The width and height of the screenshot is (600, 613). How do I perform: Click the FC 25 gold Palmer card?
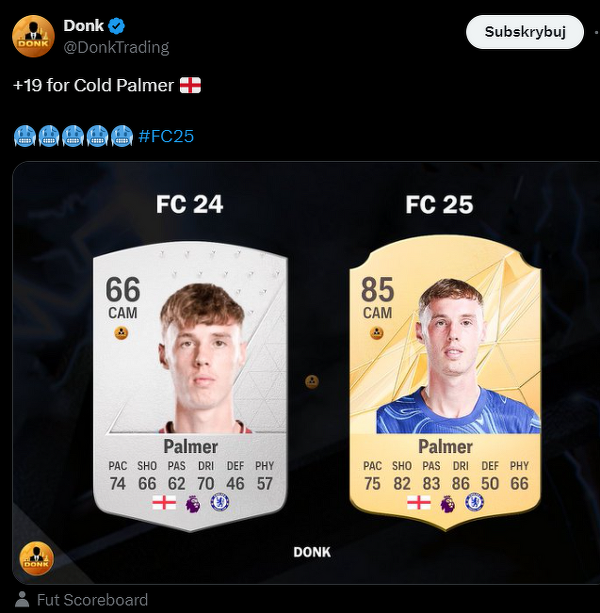[x=445, y=383]
